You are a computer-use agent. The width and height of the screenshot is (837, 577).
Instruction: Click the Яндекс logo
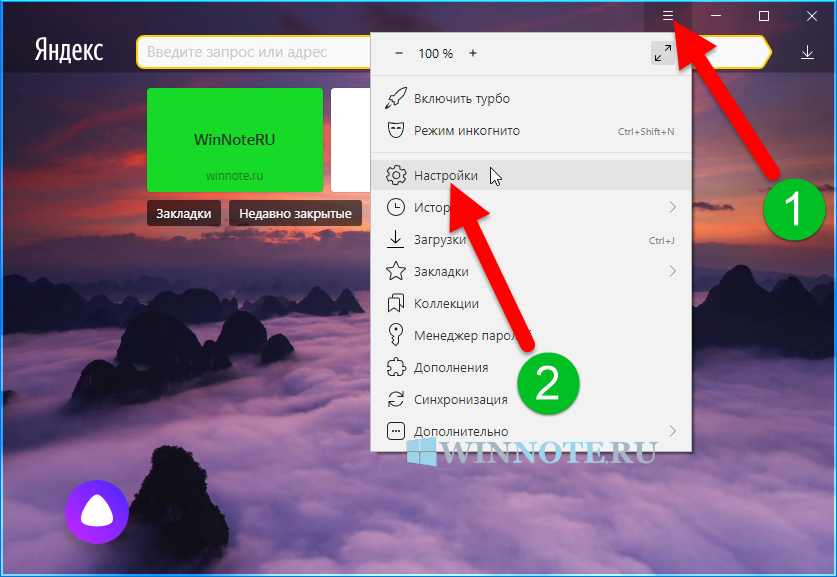pyautogui.click(x=69, y=51)
